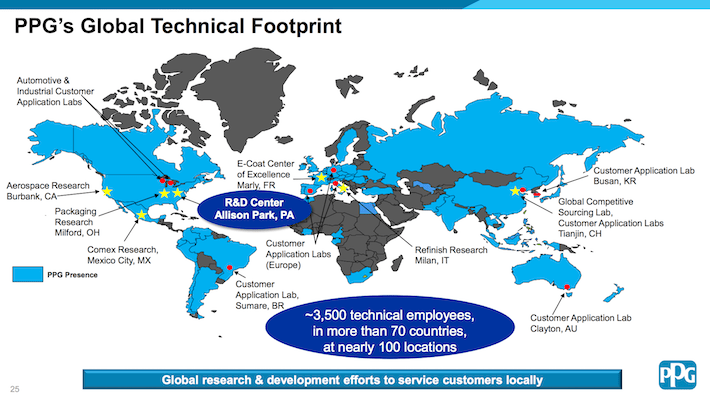Click the red dot in South Korea
The width and height of the screenshot is (710, 399).
click(x=537, y=194)
